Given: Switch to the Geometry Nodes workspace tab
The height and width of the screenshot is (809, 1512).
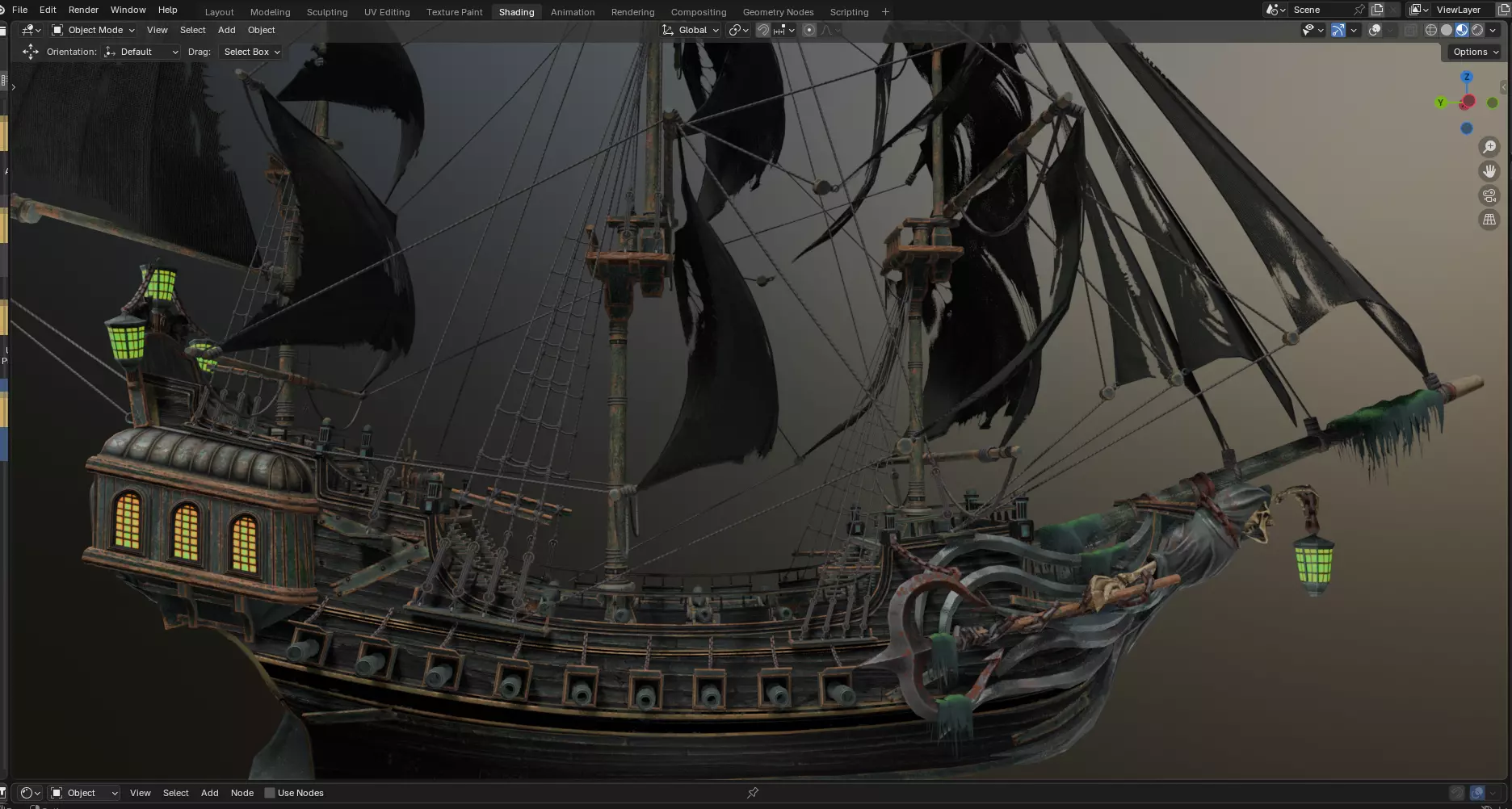Looking at the screenshot, I should [778, 12].
